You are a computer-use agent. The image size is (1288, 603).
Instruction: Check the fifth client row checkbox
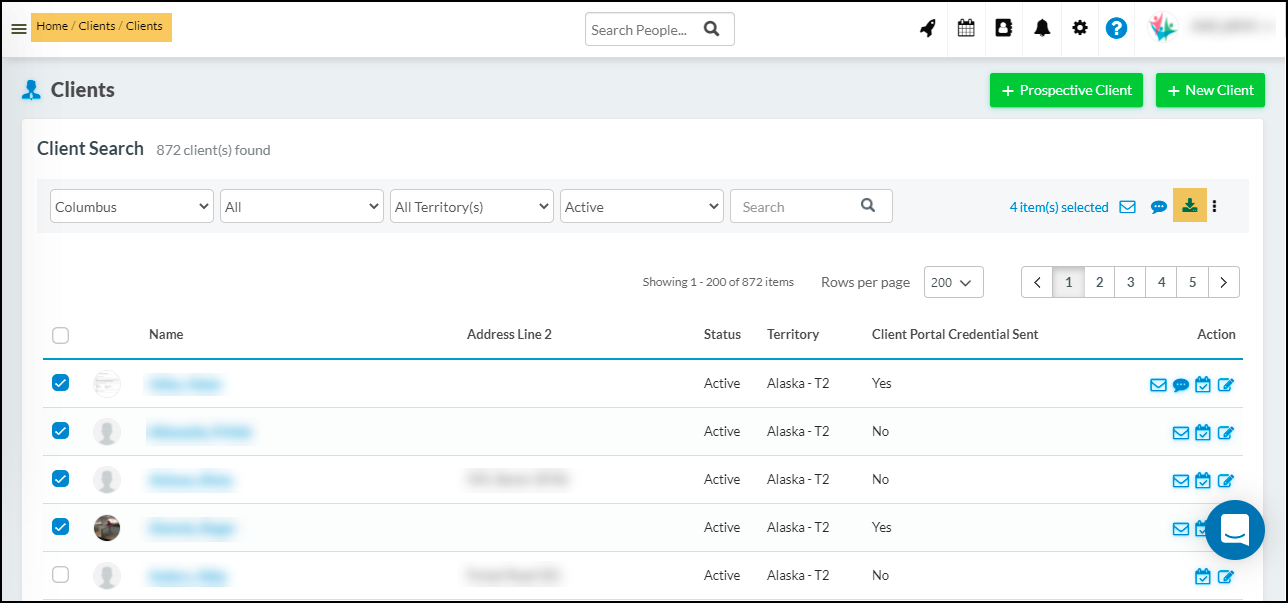click(60, 575)
